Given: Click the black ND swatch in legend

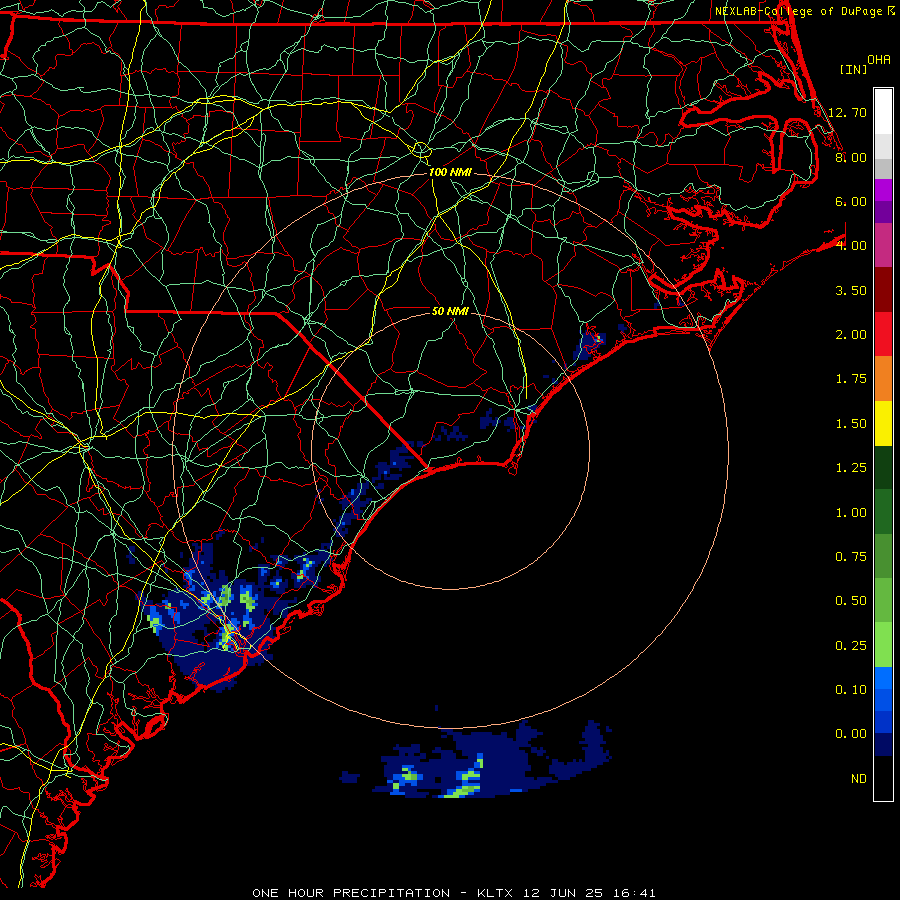Looking at the screenshot, I should 883,778.
